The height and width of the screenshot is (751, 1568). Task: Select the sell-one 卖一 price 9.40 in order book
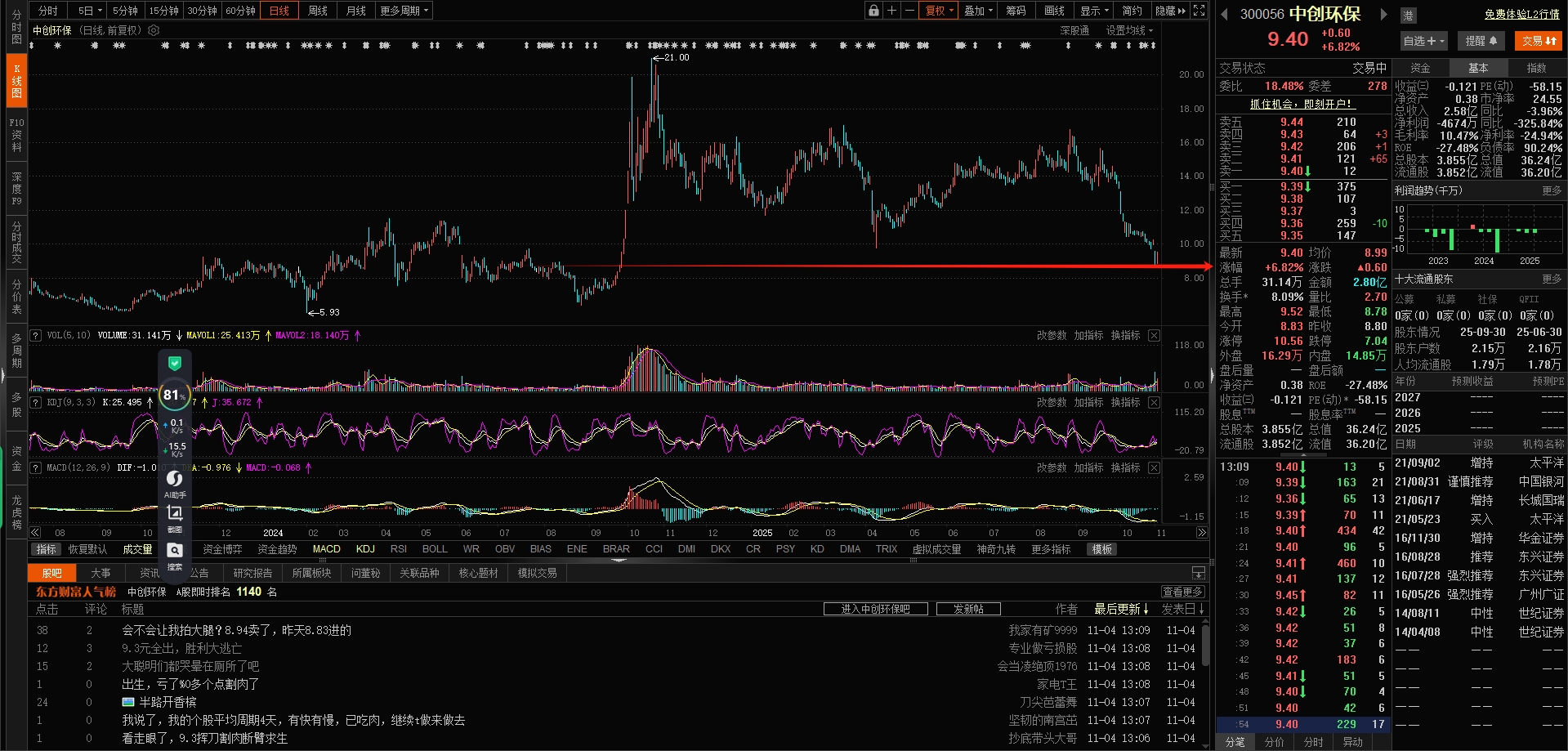(1291, 171)
